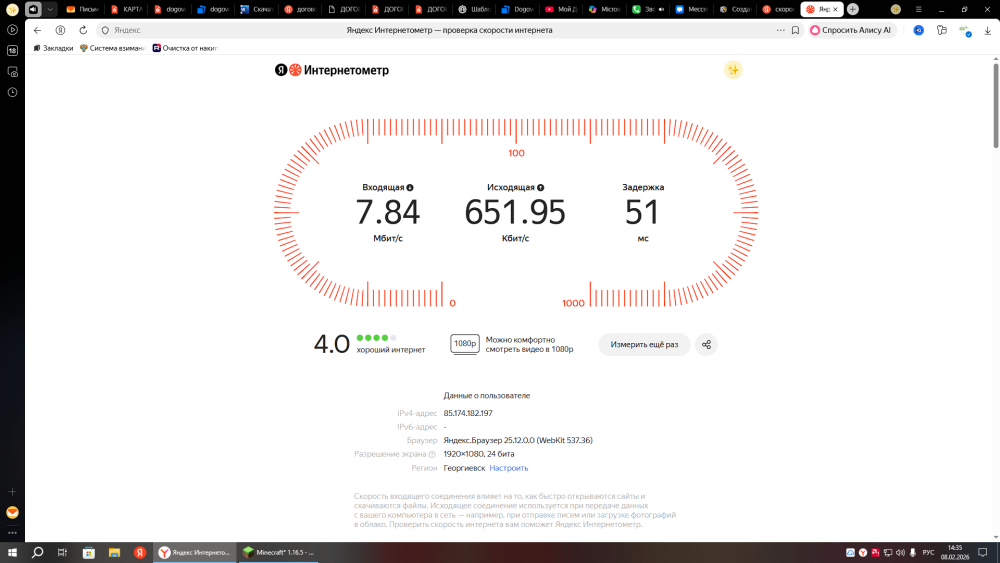Switch to the Мой Д YouTube tab

(x=561, y=9)
